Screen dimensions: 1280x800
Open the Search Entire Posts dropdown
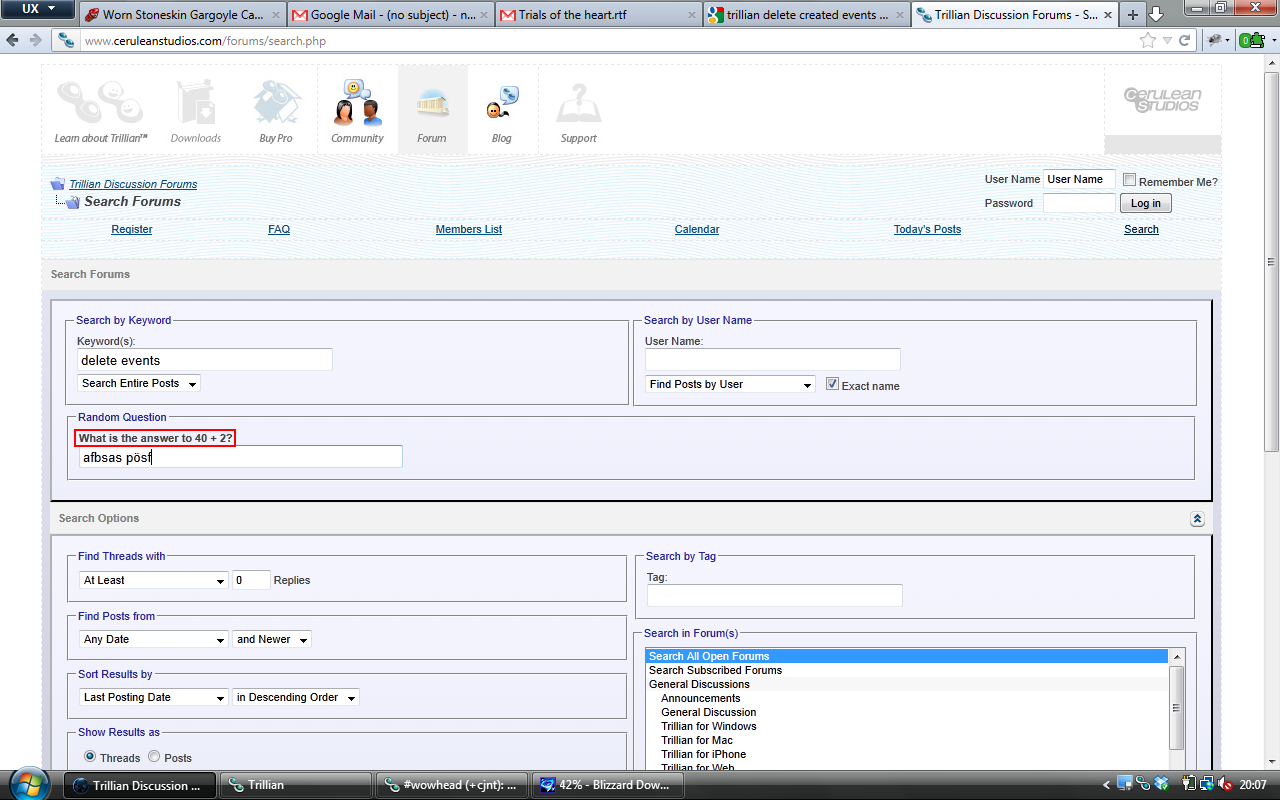[x=139, y=383]
